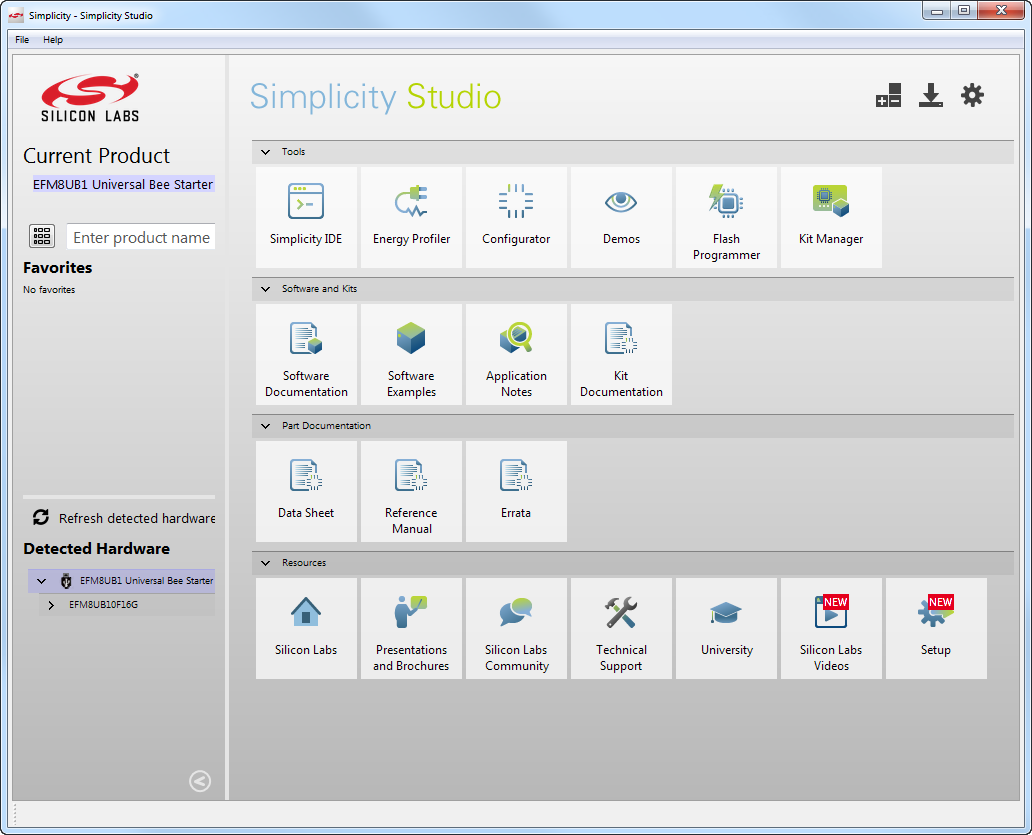Open the Configurator tool

pos(516,216)
